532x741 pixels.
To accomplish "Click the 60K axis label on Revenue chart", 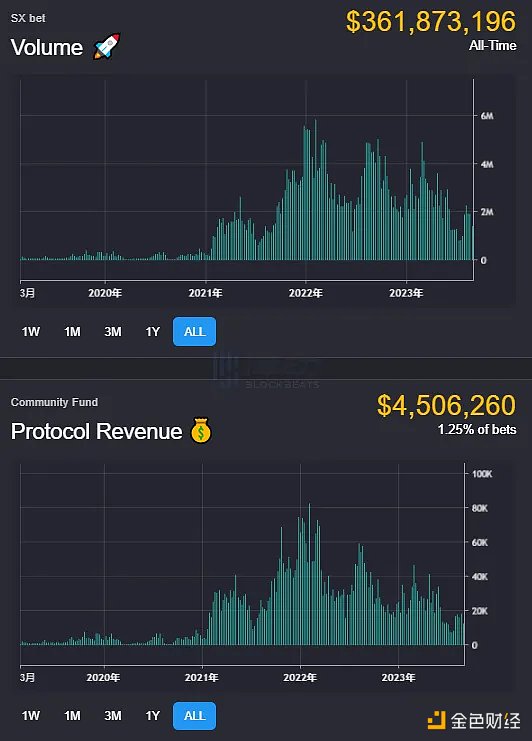I will pos(480,543).
